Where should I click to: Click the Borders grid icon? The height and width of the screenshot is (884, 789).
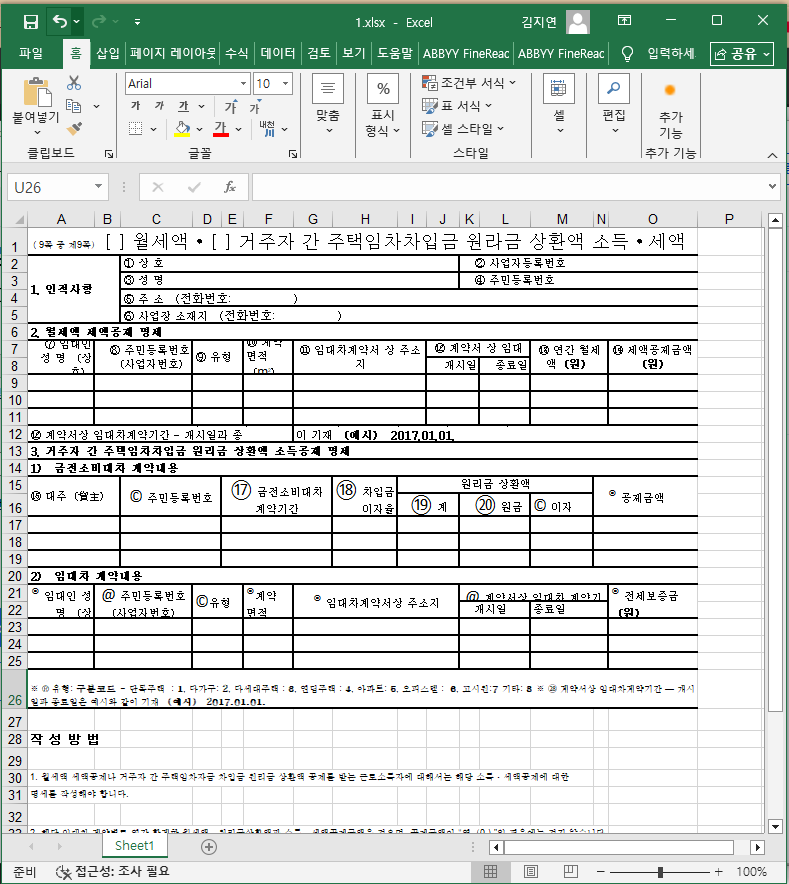(x=135, y=129)
